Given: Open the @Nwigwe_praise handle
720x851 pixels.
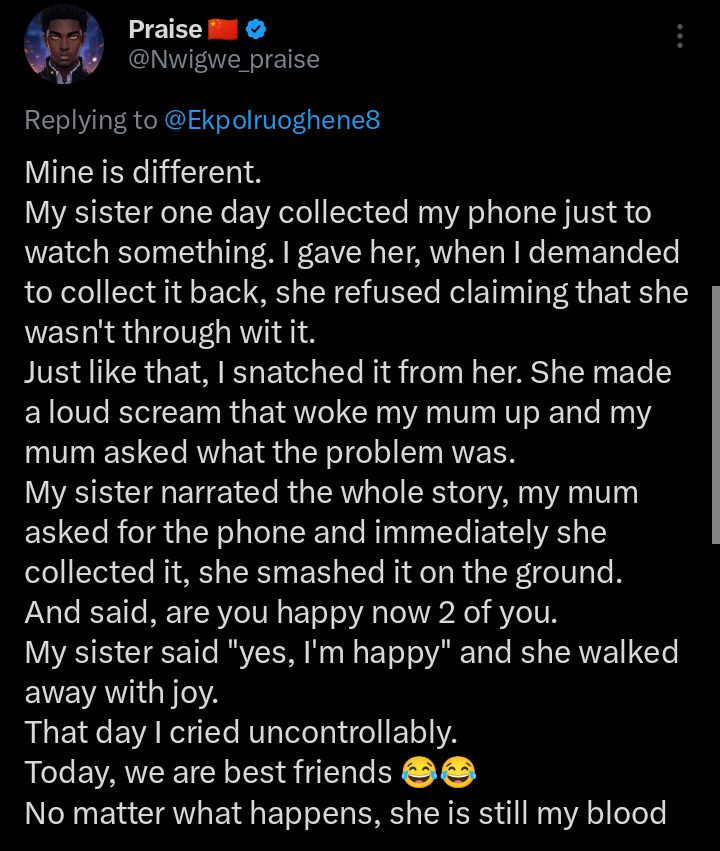Looking at the screenshot, I should click(224, 60).
